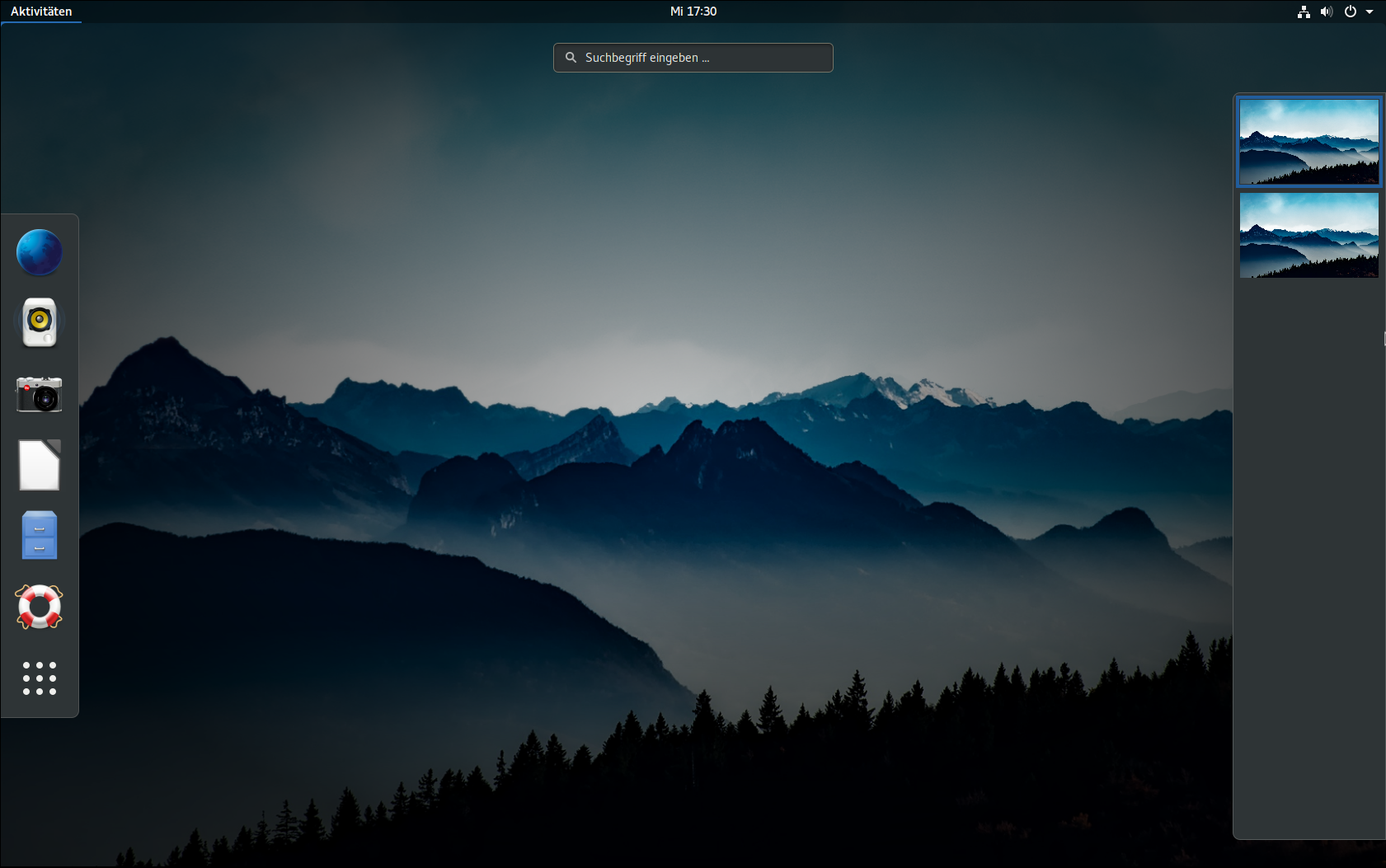The height and width of the screenshot is (868, 1386).
Task: Click the Aktivitäten button
Action: (41, 12)
